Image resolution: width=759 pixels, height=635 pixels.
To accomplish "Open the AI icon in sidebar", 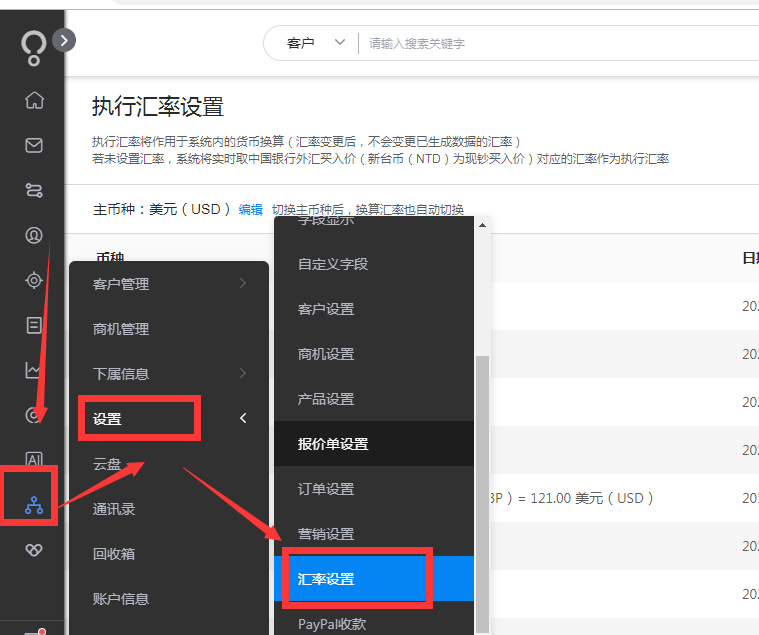I will tap(34, 458).
